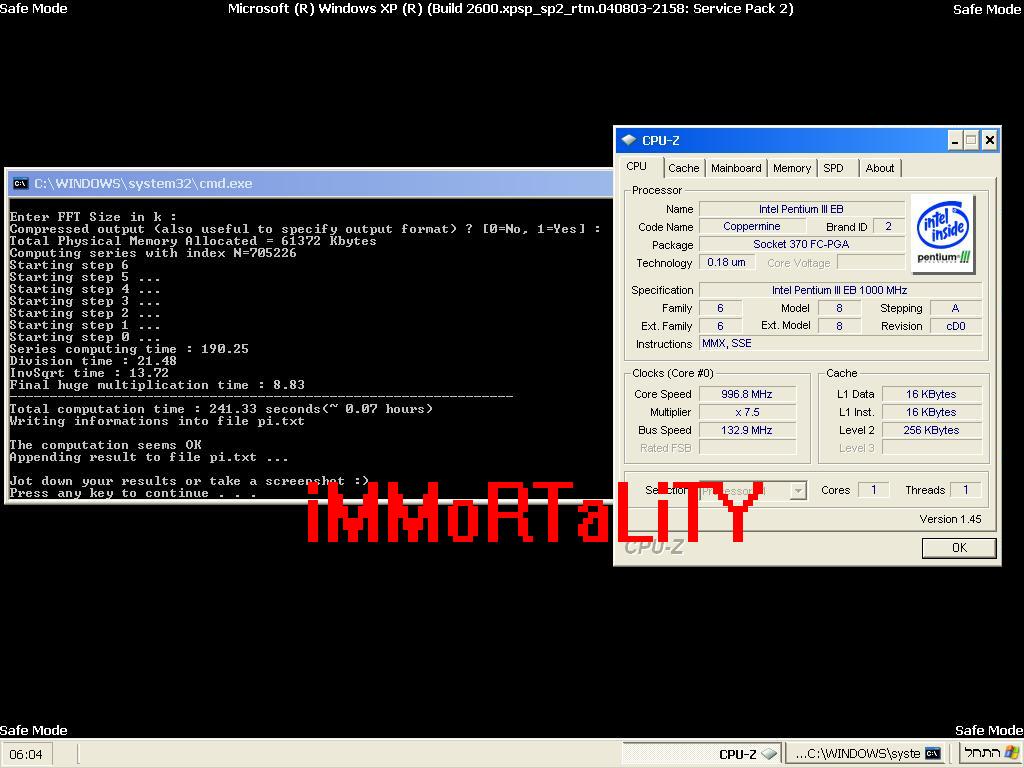Click the Specification 'Intel Pentium III EB 1000 MHz'

point(840,290)
